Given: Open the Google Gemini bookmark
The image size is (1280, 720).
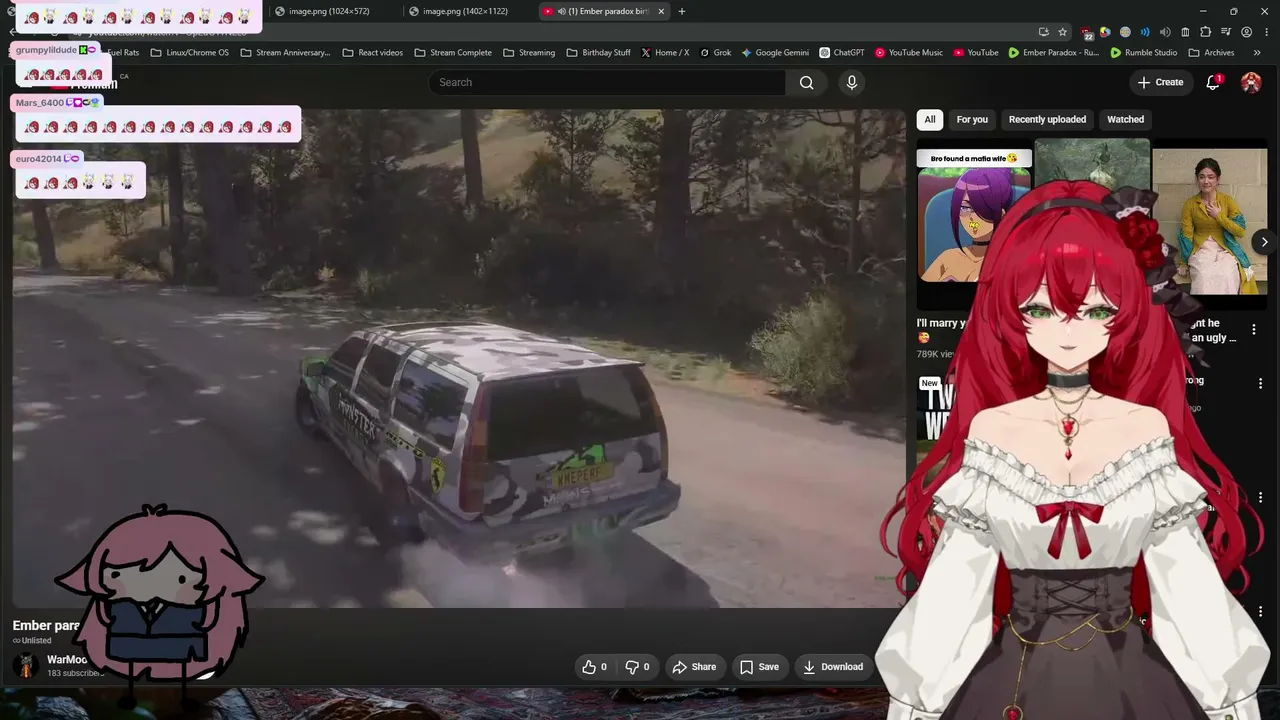Looking at the screenshot, I should click(775, 52).
